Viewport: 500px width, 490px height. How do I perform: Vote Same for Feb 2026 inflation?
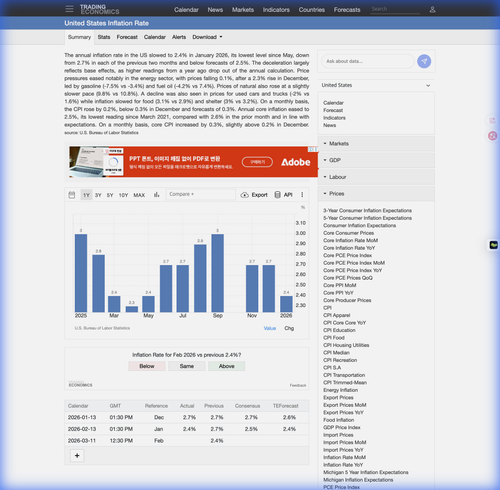pyautogui.click(x=187, y=366)
